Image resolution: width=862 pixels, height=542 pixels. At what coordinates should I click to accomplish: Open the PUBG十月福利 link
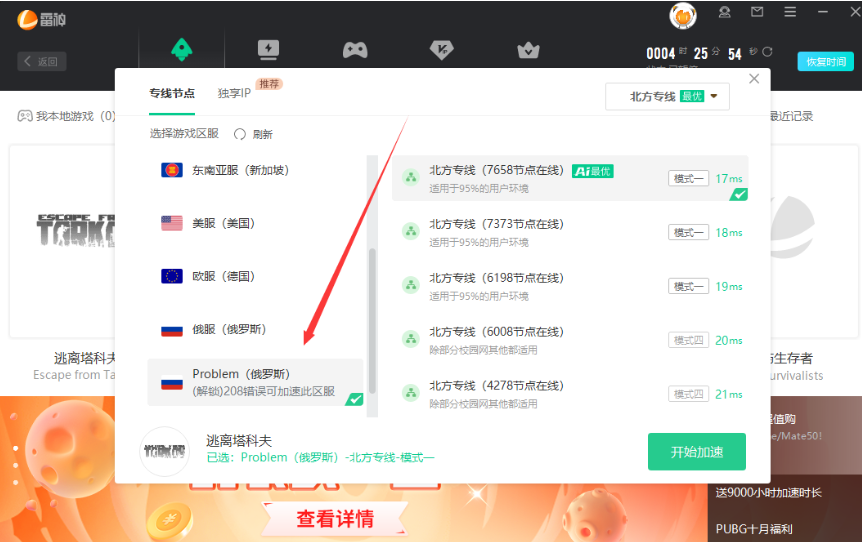point(754,529)
